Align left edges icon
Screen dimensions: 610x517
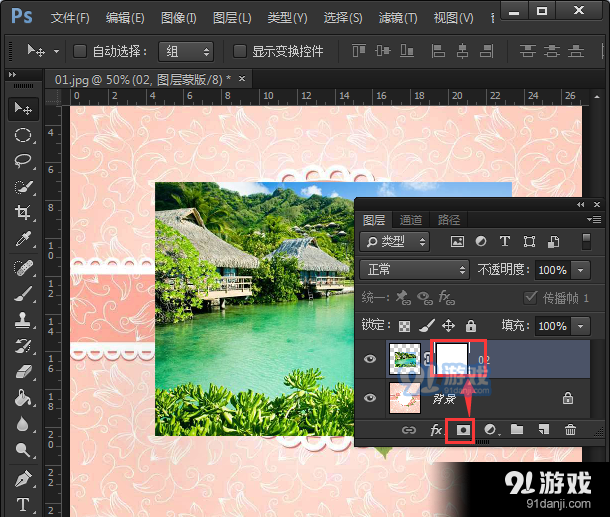(438, 51)
